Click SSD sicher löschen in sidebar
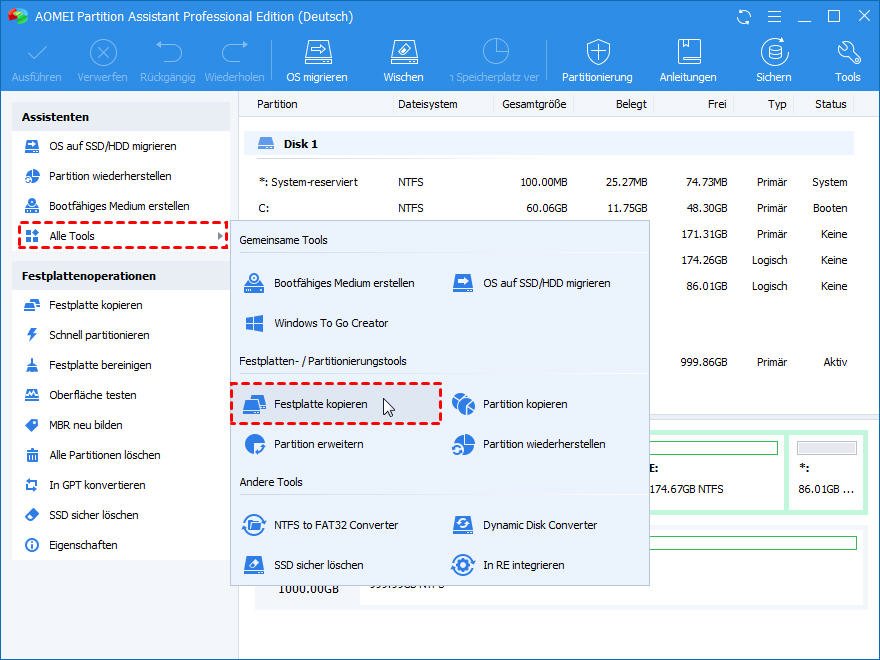The height and width of the screenshot is (660, 880). point(121,515)
